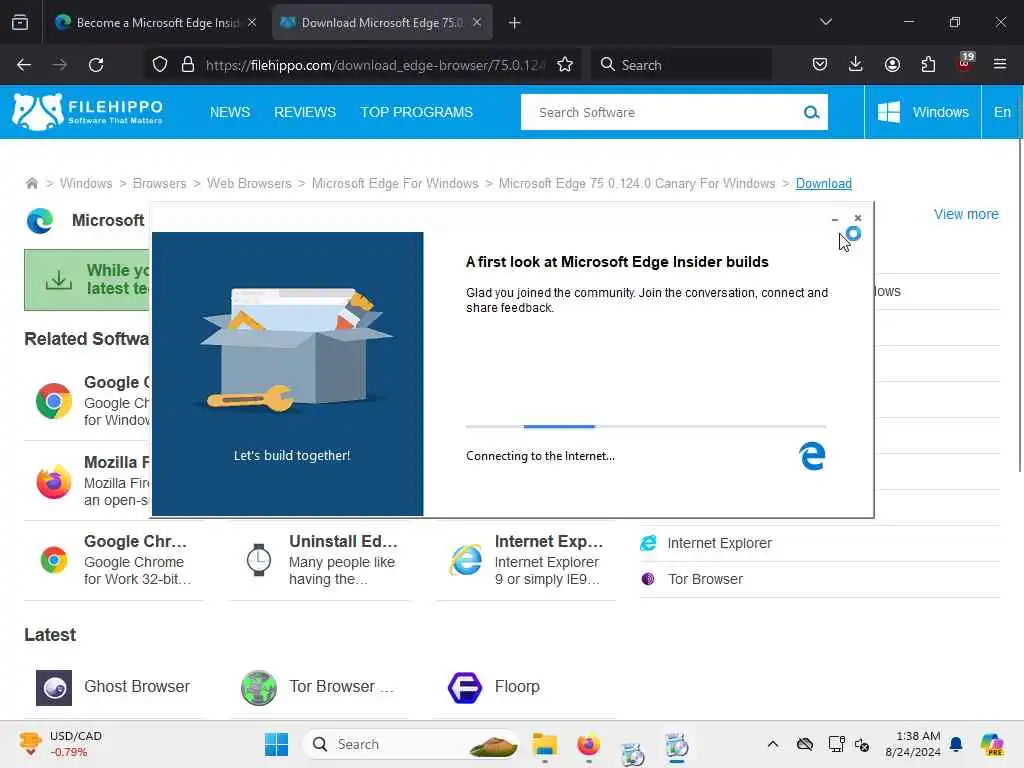Open the Pocket save icon

(820, 64)
